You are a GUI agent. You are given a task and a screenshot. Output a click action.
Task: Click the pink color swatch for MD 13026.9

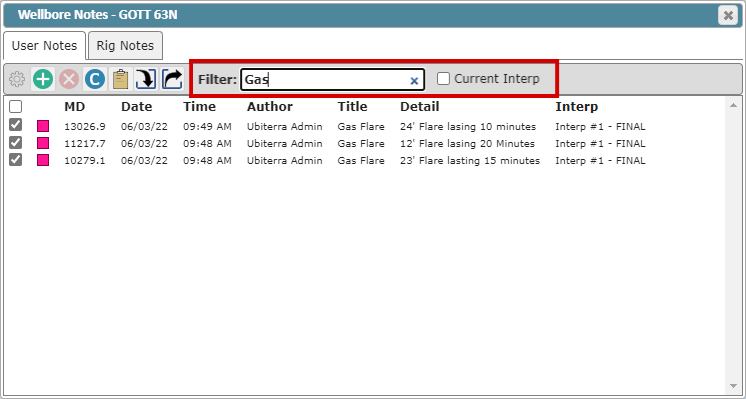pos(43,126)
